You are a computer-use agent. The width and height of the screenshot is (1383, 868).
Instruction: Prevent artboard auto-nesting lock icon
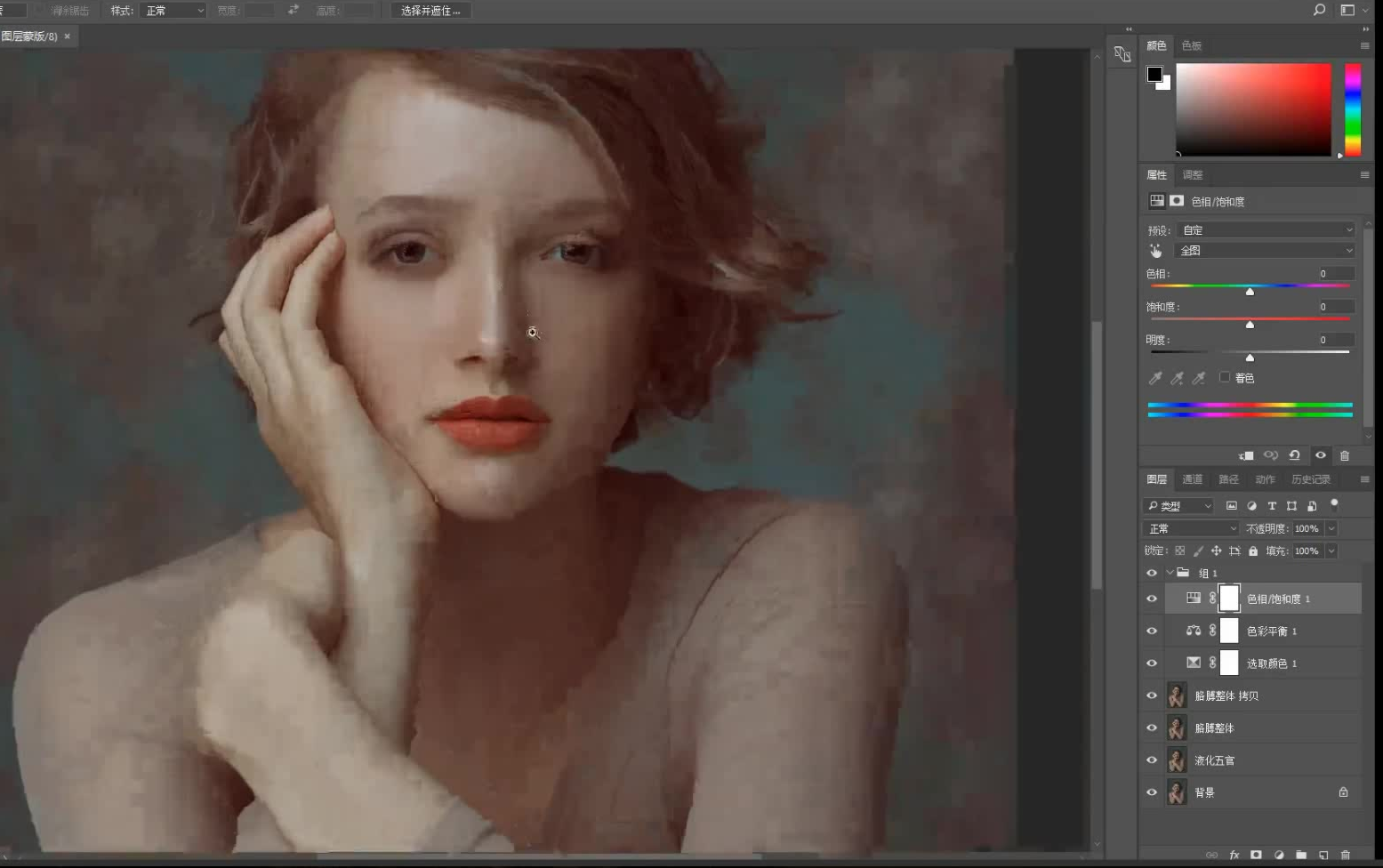pos(1234,551)
